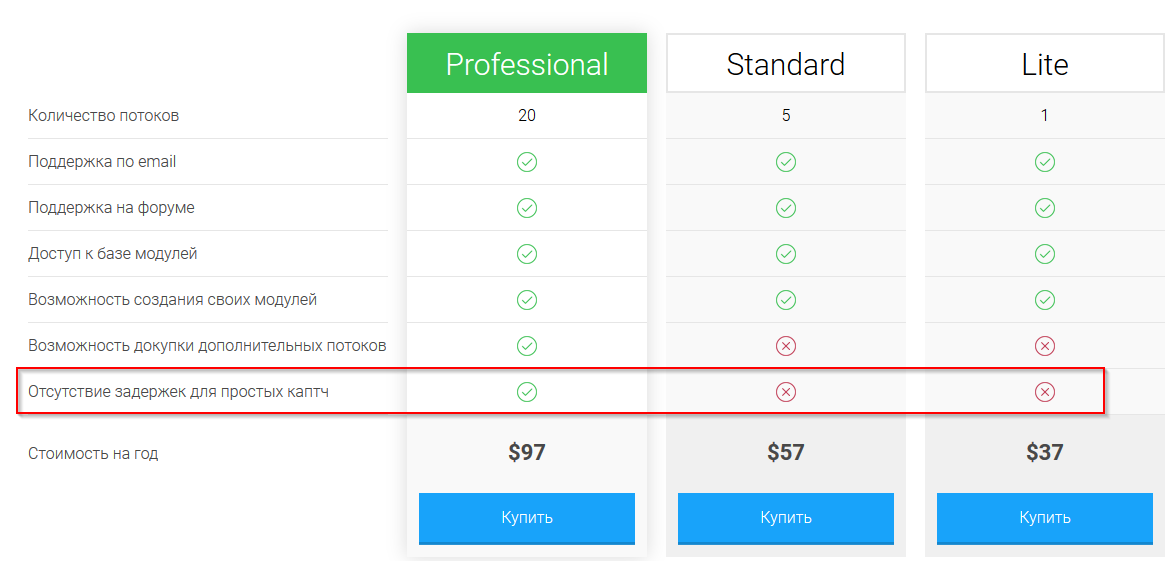Click the Professional email support checkmark icon
Image resolution: width=1166 pixels, height=561 pixels.
coord(526,161)
